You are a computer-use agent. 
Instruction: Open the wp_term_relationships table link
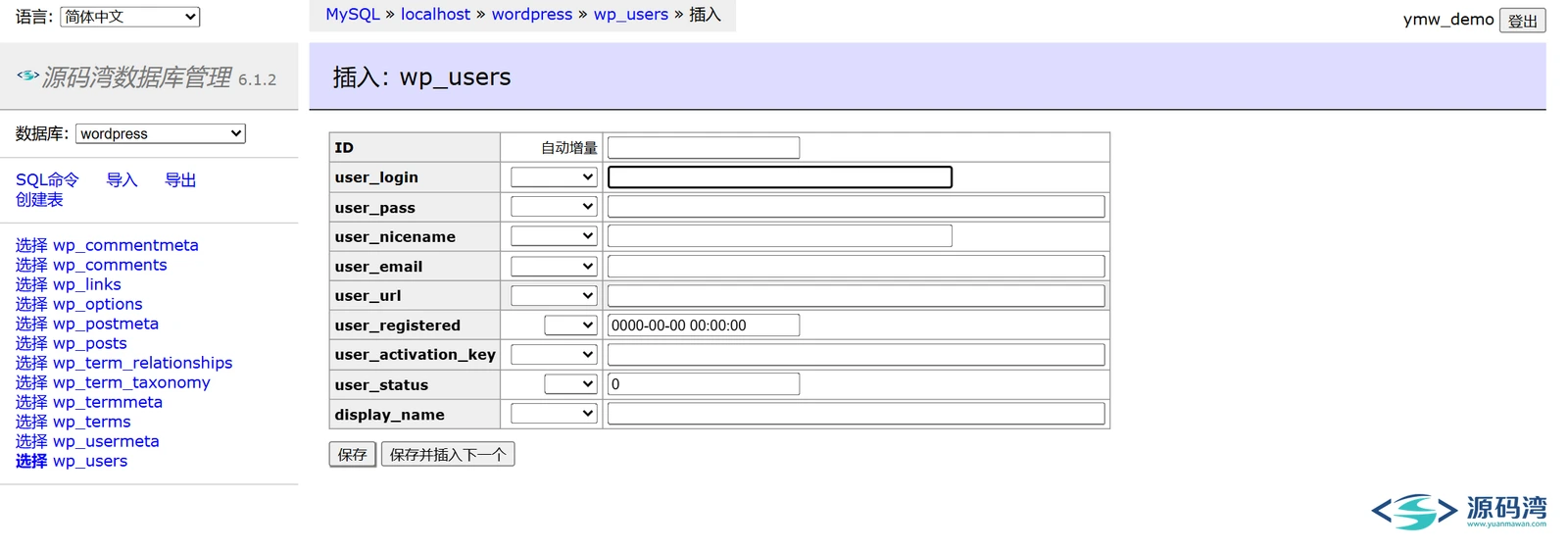[x=143, y=363]
